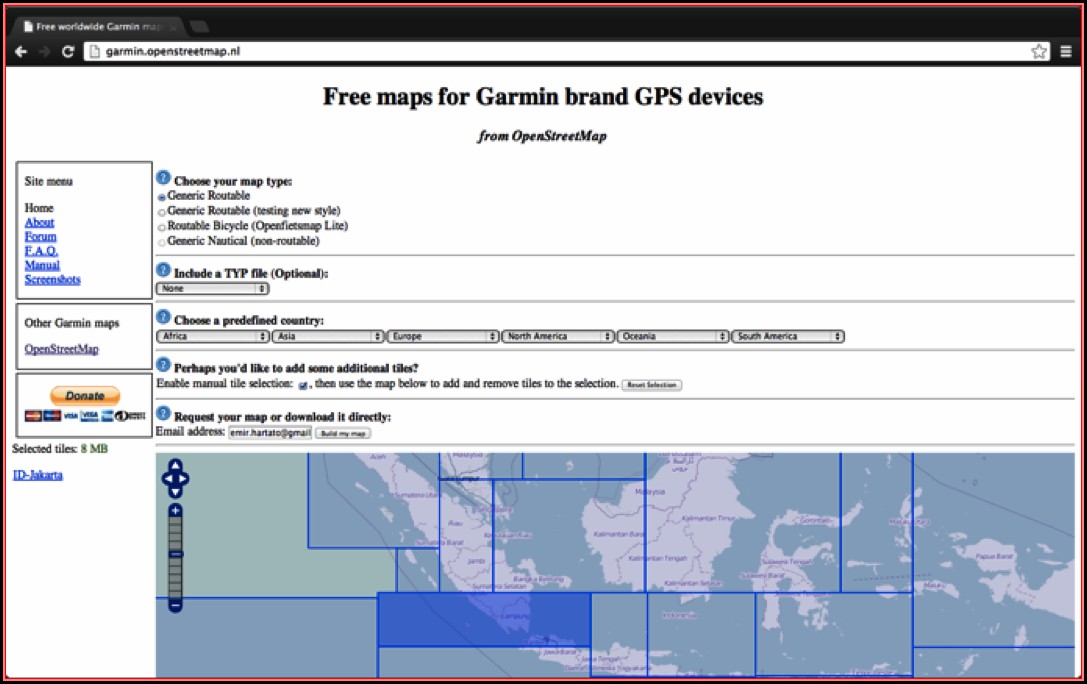This screenshot has height=684, width=1087.
Task: Open the TYP file 'None' dropdown
Action: point(213,288)
